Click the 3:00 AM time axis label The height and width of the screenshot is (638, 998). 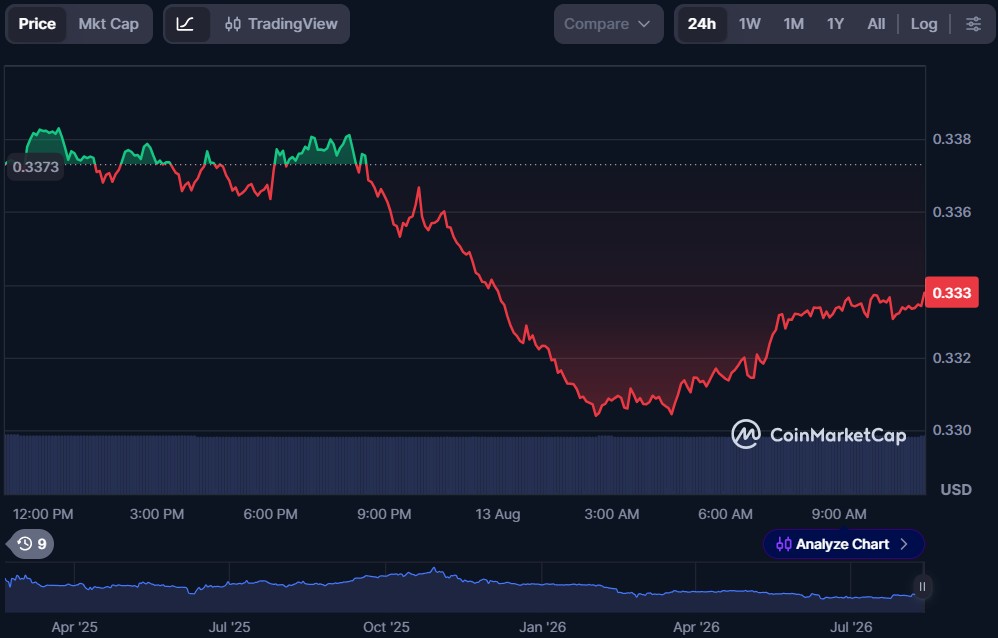(612, 514)
